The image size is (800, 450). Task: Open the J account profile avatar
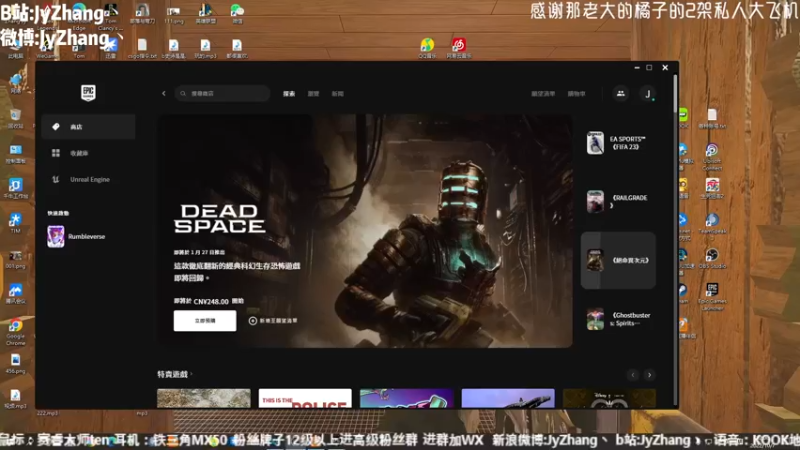coord(647,94)
